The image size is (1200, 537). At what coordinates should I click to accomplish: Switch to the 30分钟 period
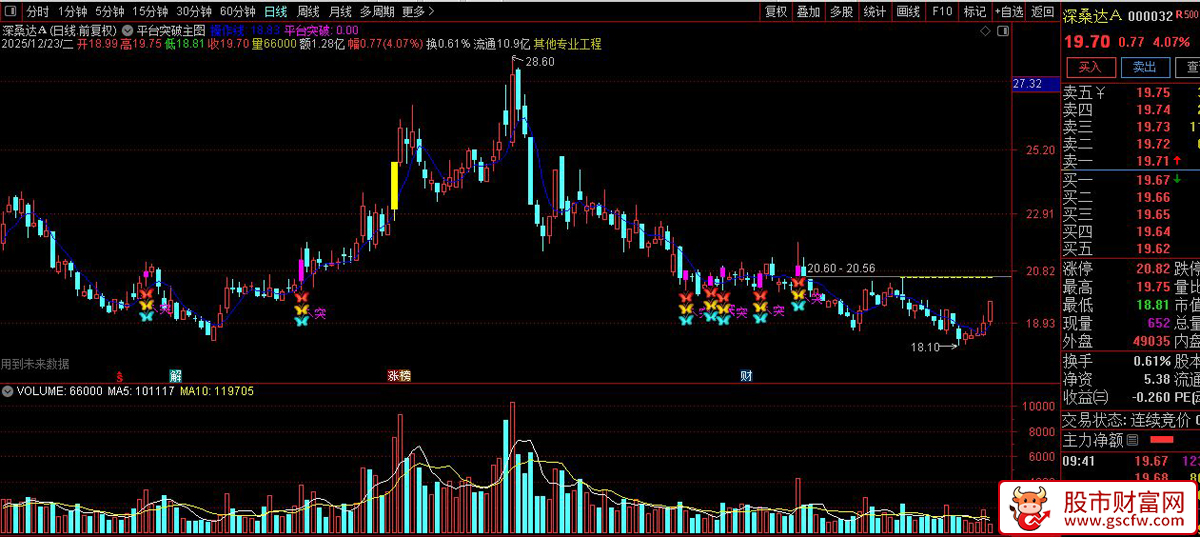194,12
